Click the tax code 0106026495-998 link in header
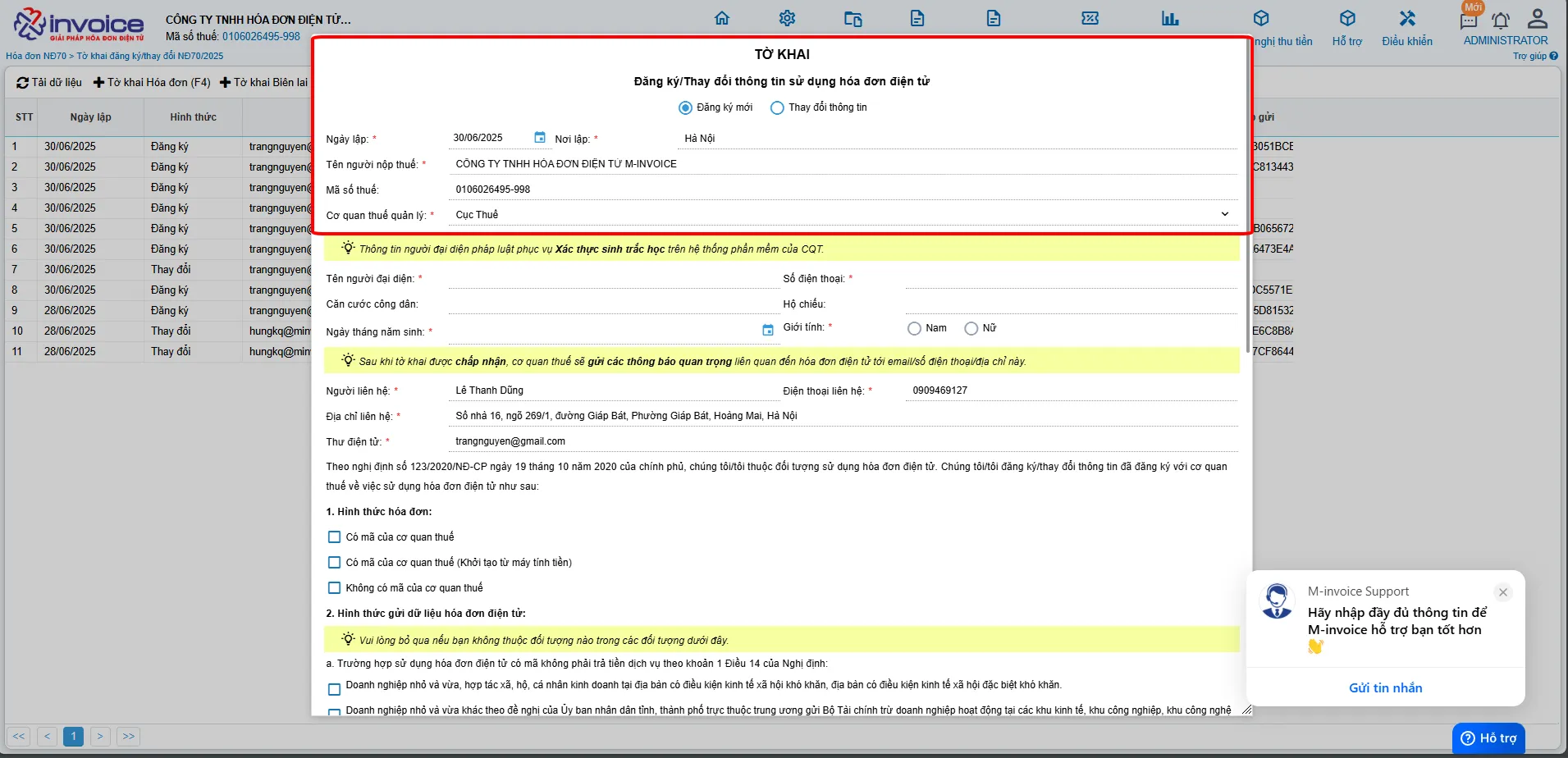This screenshot has height=758, width=1568. 261,36
